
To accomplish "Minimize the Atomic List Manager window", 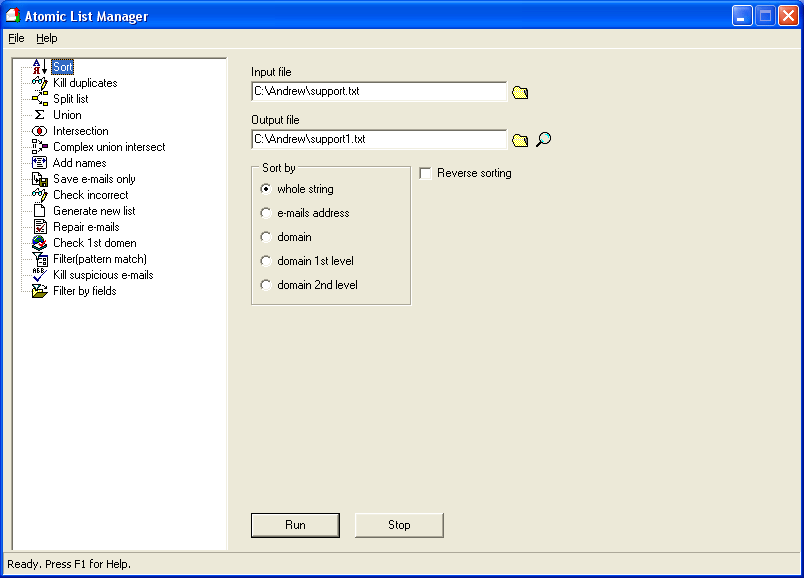I will [x=741, y=15].
